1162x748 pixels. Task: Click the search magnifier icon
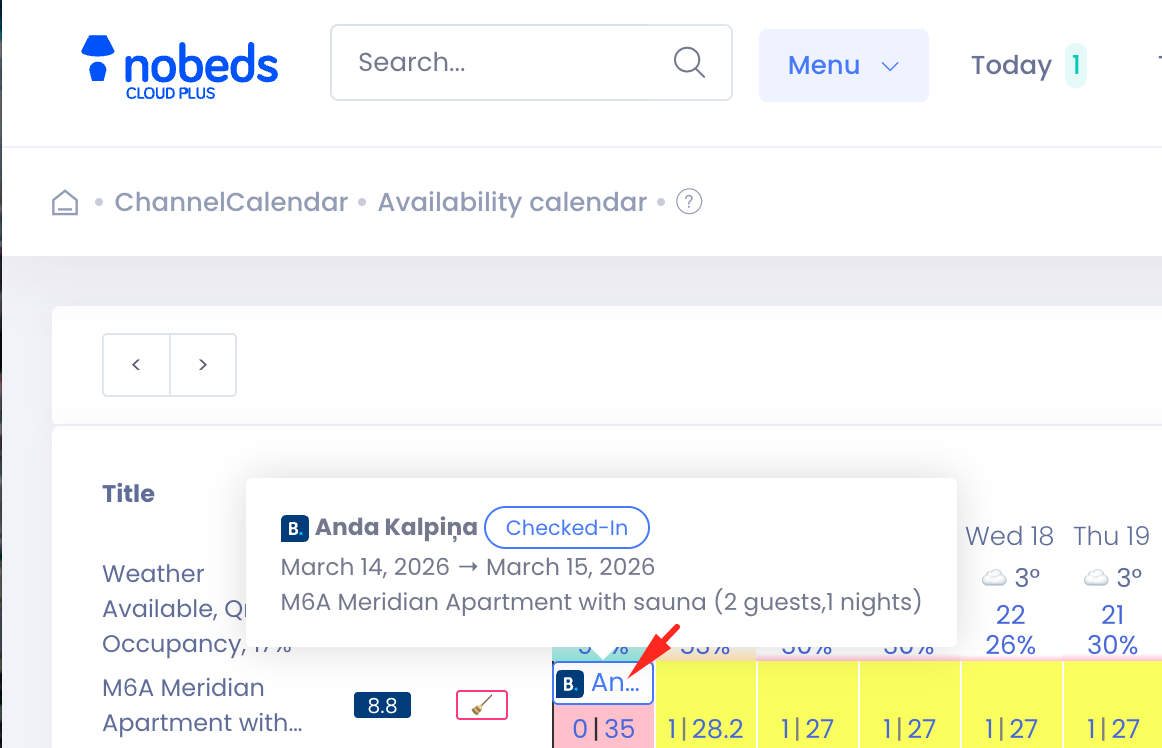point(689,62)
